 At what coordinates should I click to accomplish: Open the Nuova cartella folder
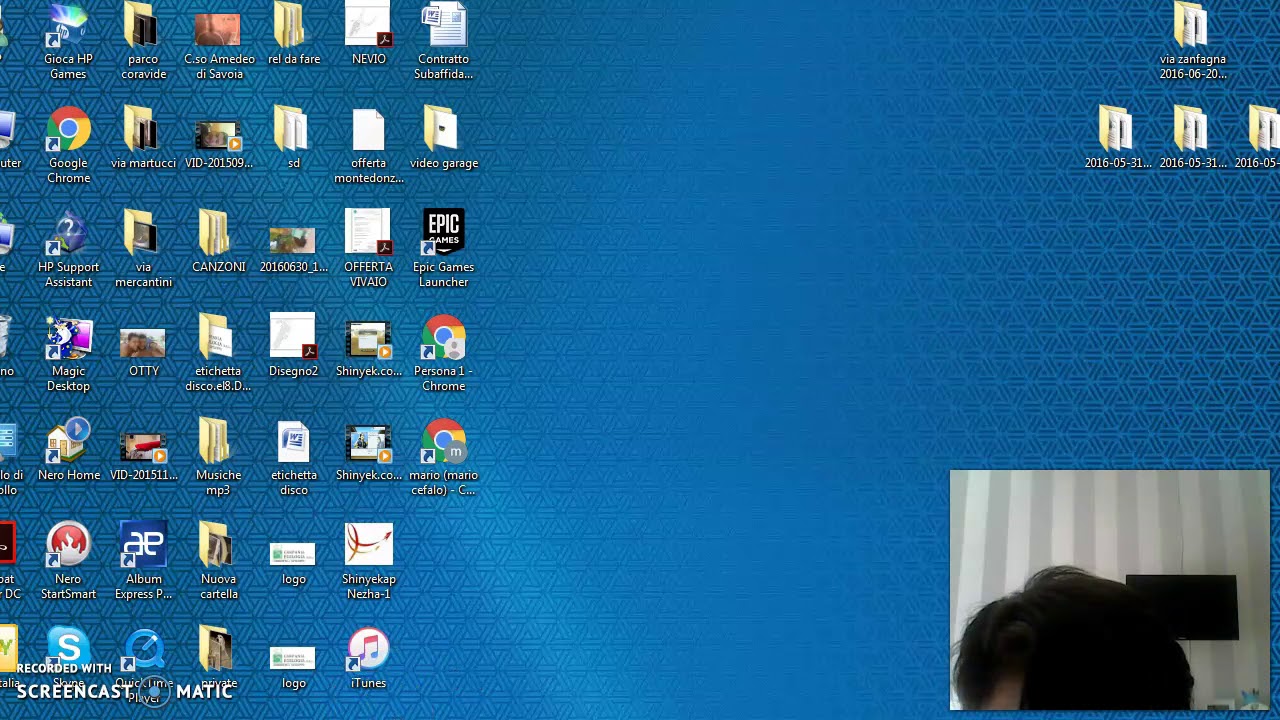(x=219, y=561)
